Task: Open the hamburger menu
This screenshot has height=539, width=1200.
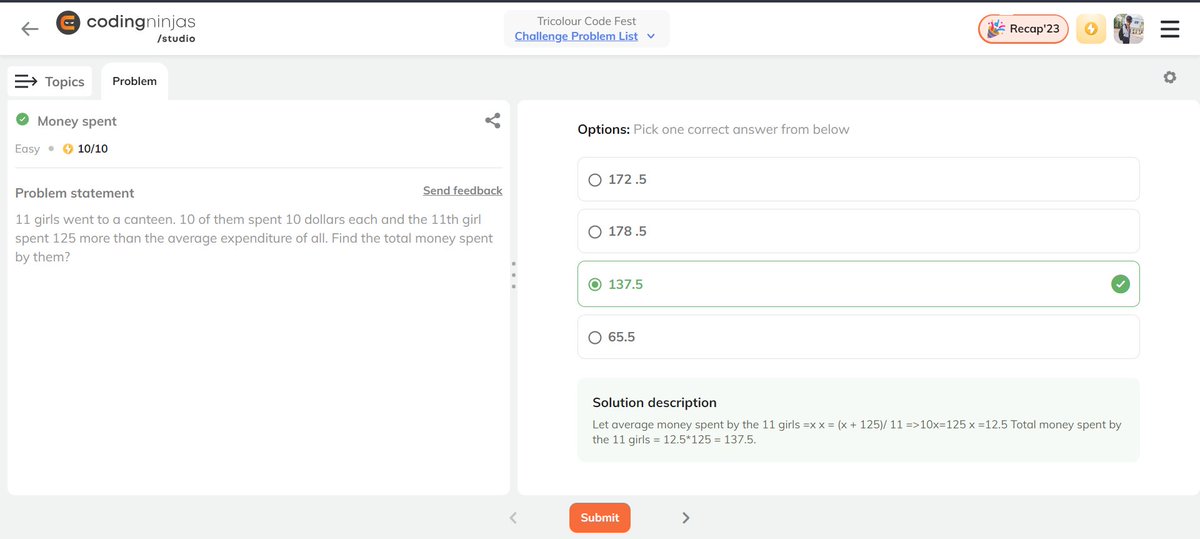Action: pos(1170,30)
